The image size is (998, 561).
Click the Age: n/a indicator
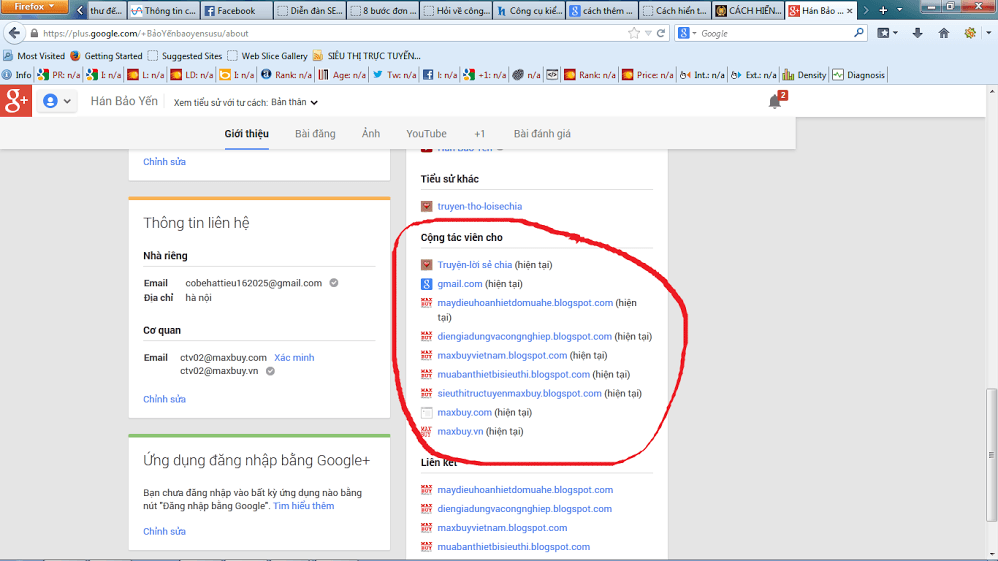pyautogui.click(x=342, y=75)
